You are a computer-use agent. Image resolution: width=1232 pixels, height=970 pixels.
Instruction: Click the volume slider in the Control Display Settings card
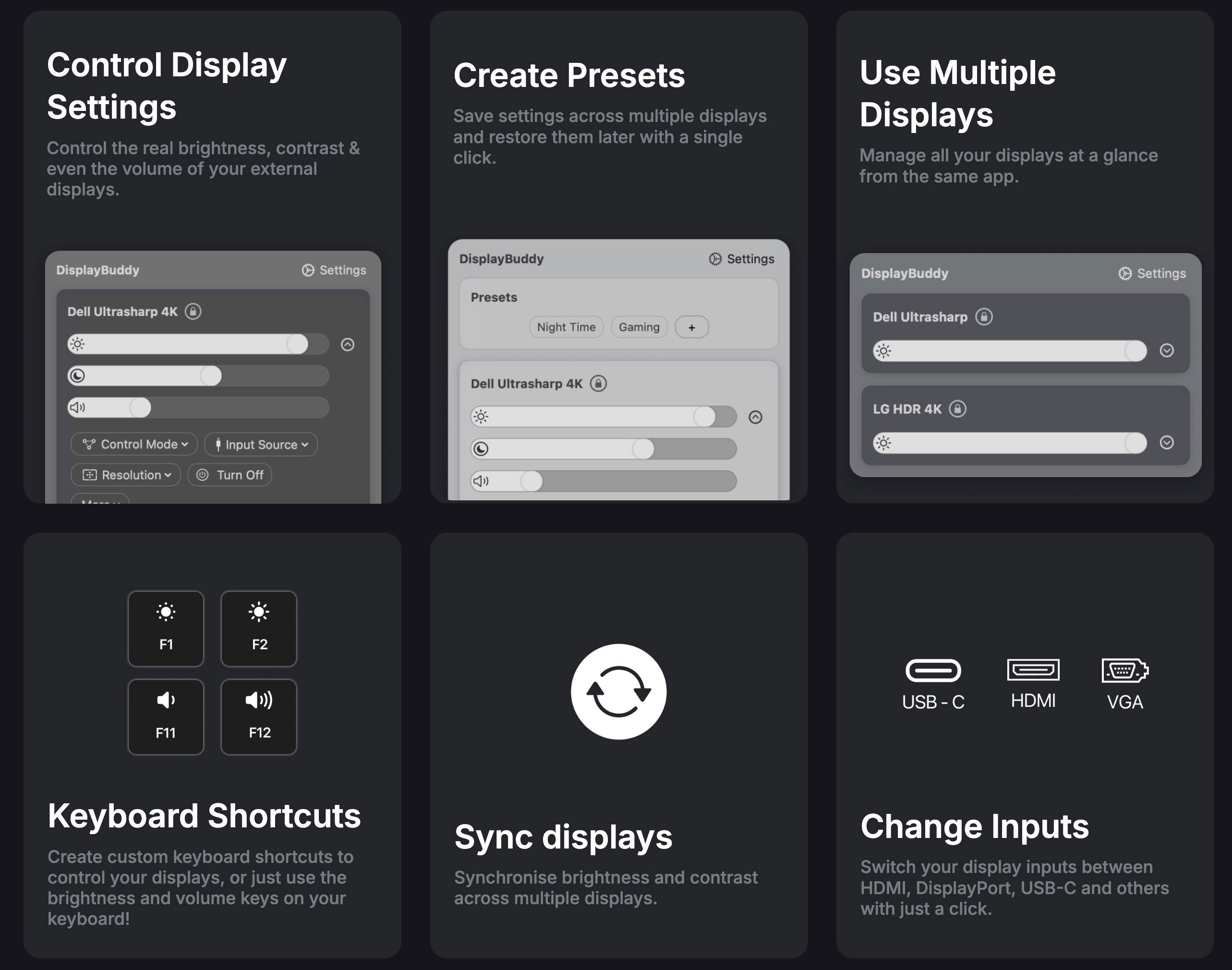point(198,408)
